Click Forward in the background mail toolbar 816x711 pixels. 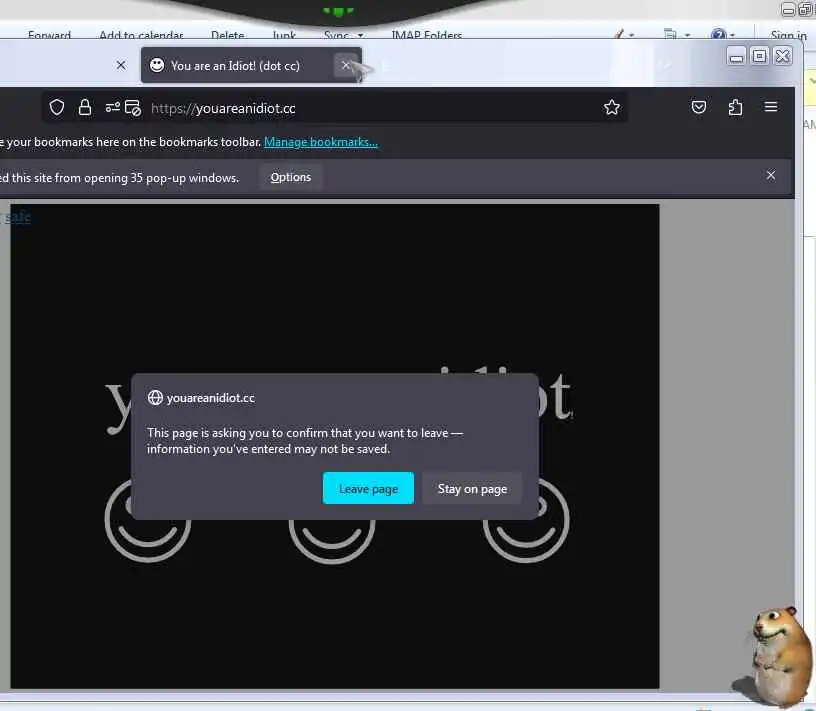(49, 35)
